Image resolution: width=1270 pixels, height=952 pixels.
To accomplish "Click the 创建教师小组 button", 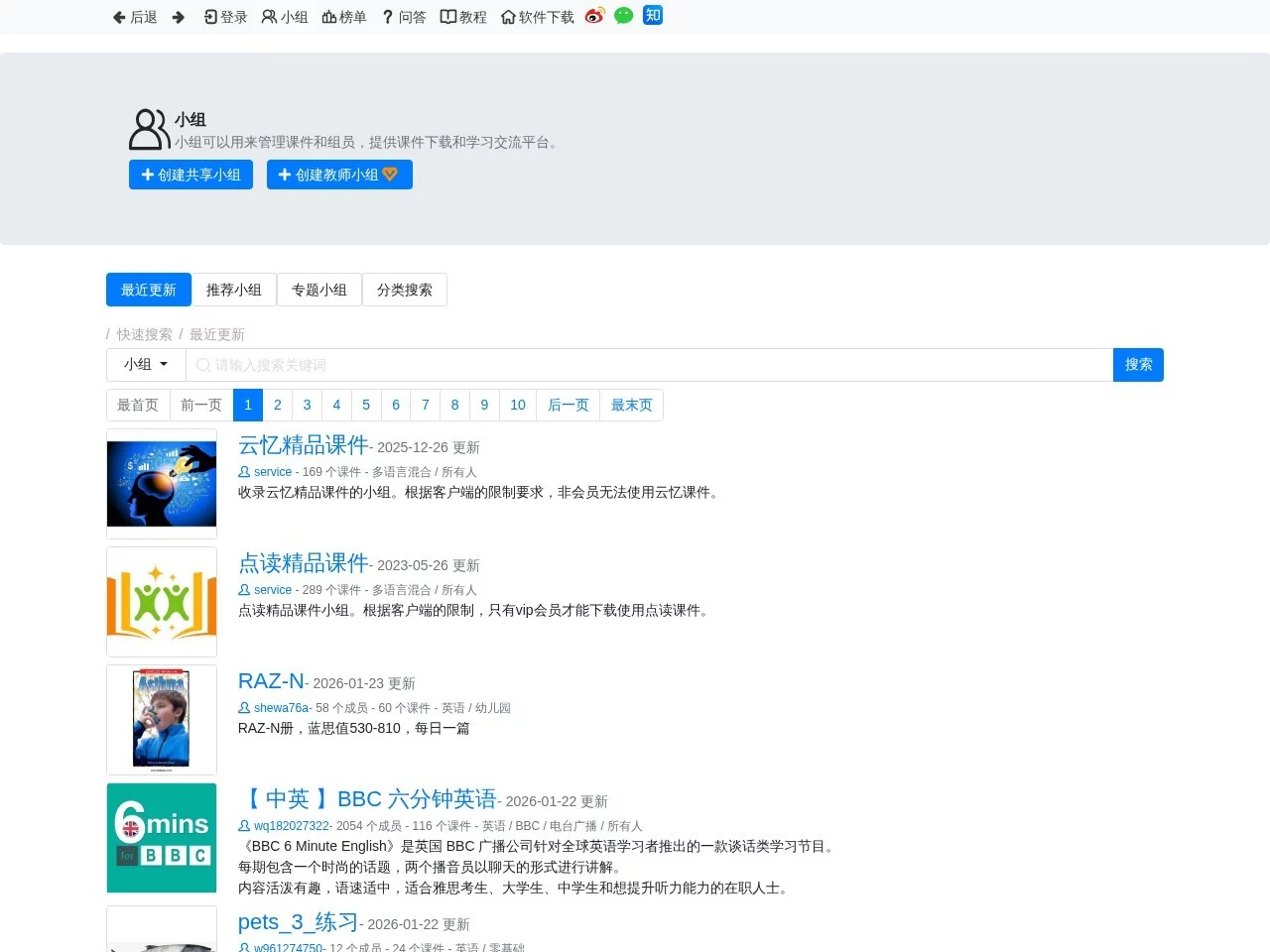I will [339, 175].
